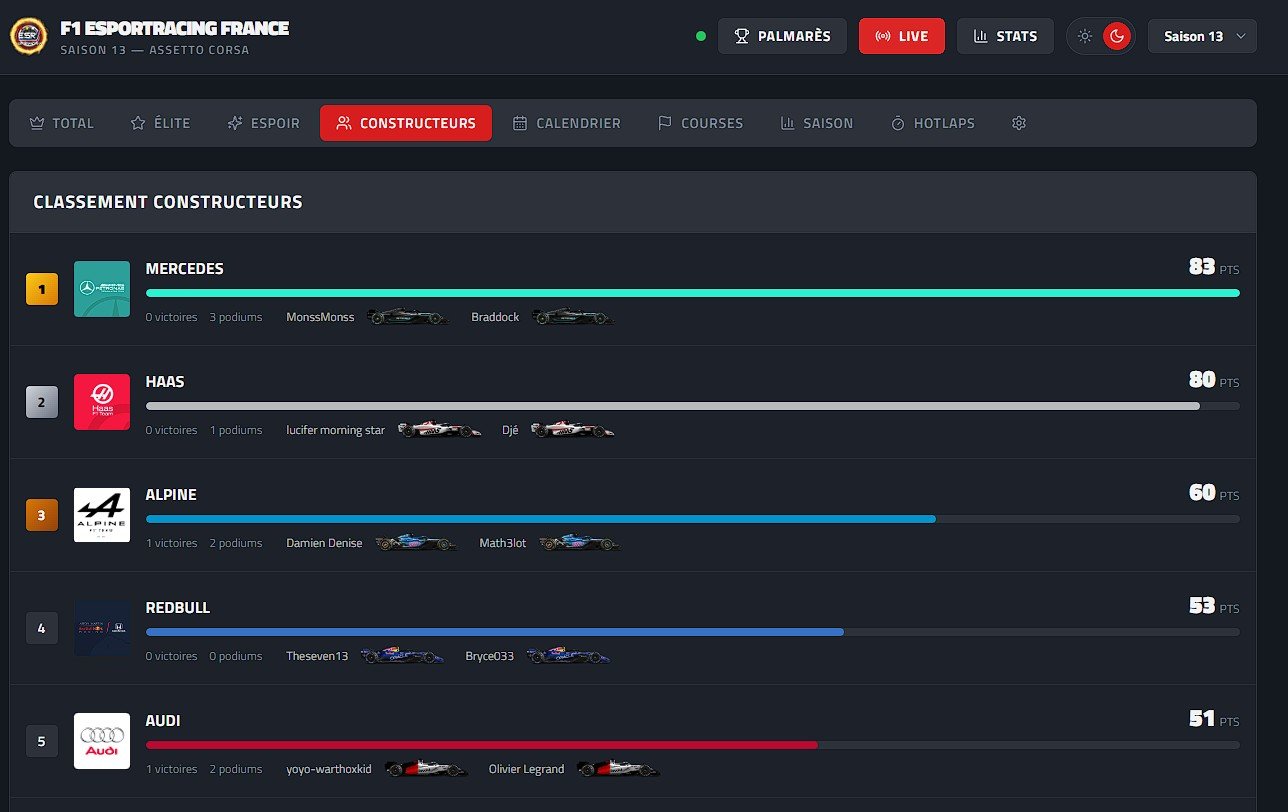The height and width of the screenshot is (812, 1288).
Task: Click driver name Damien Denise
Action: click(x=324, y=543)
